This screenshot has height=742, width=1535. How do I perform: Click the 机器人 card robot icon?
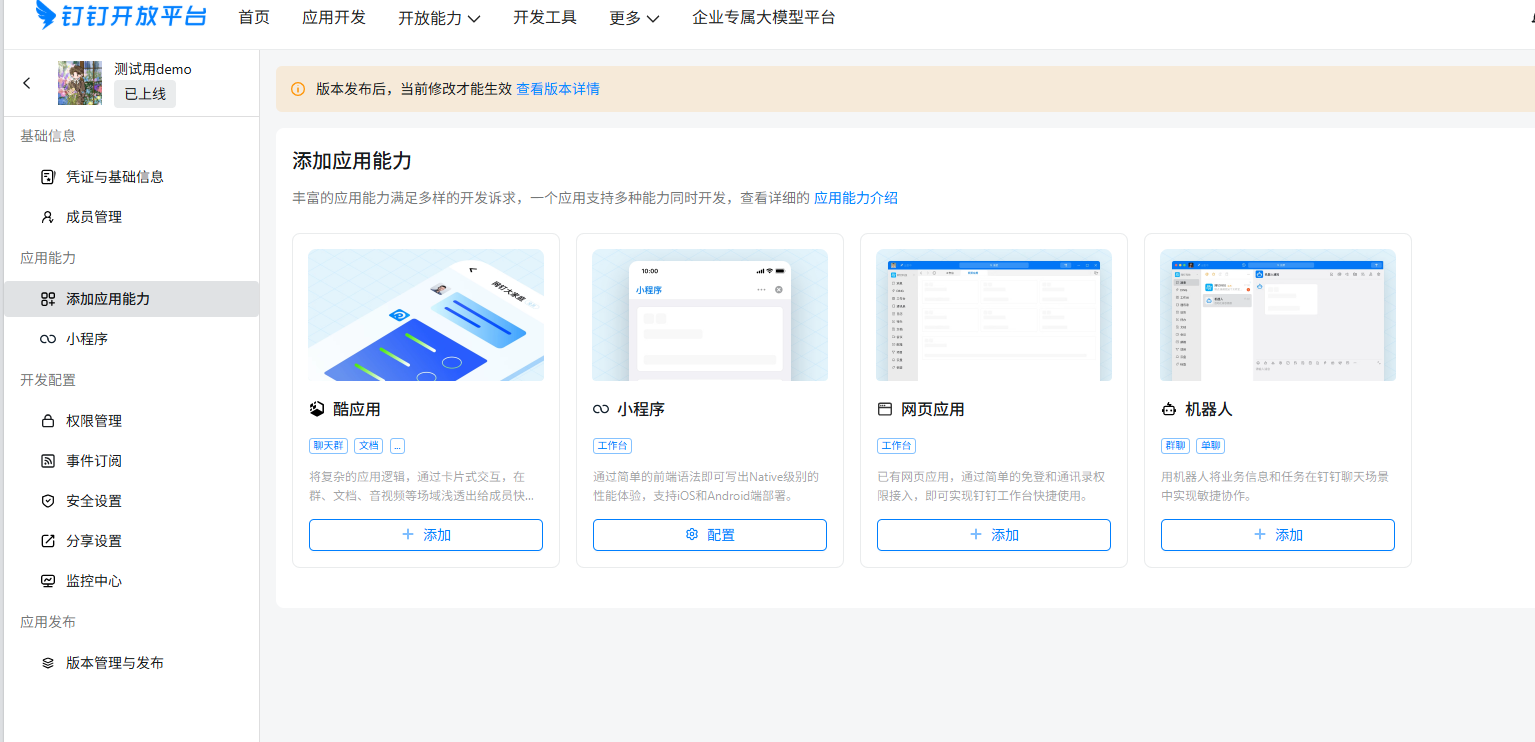pyautogui.click(x=1169, y=409)
